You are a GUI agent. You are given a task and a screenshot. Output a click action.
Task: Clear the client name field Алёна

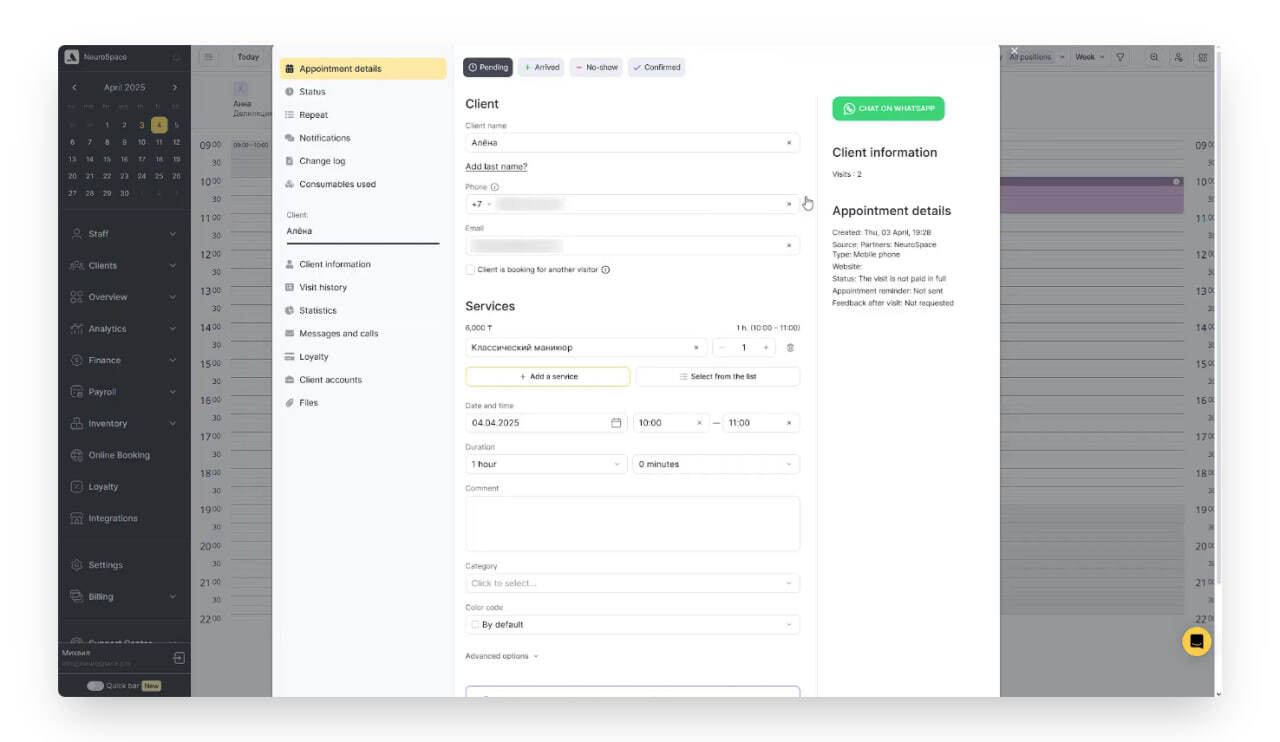click(788, 143)
